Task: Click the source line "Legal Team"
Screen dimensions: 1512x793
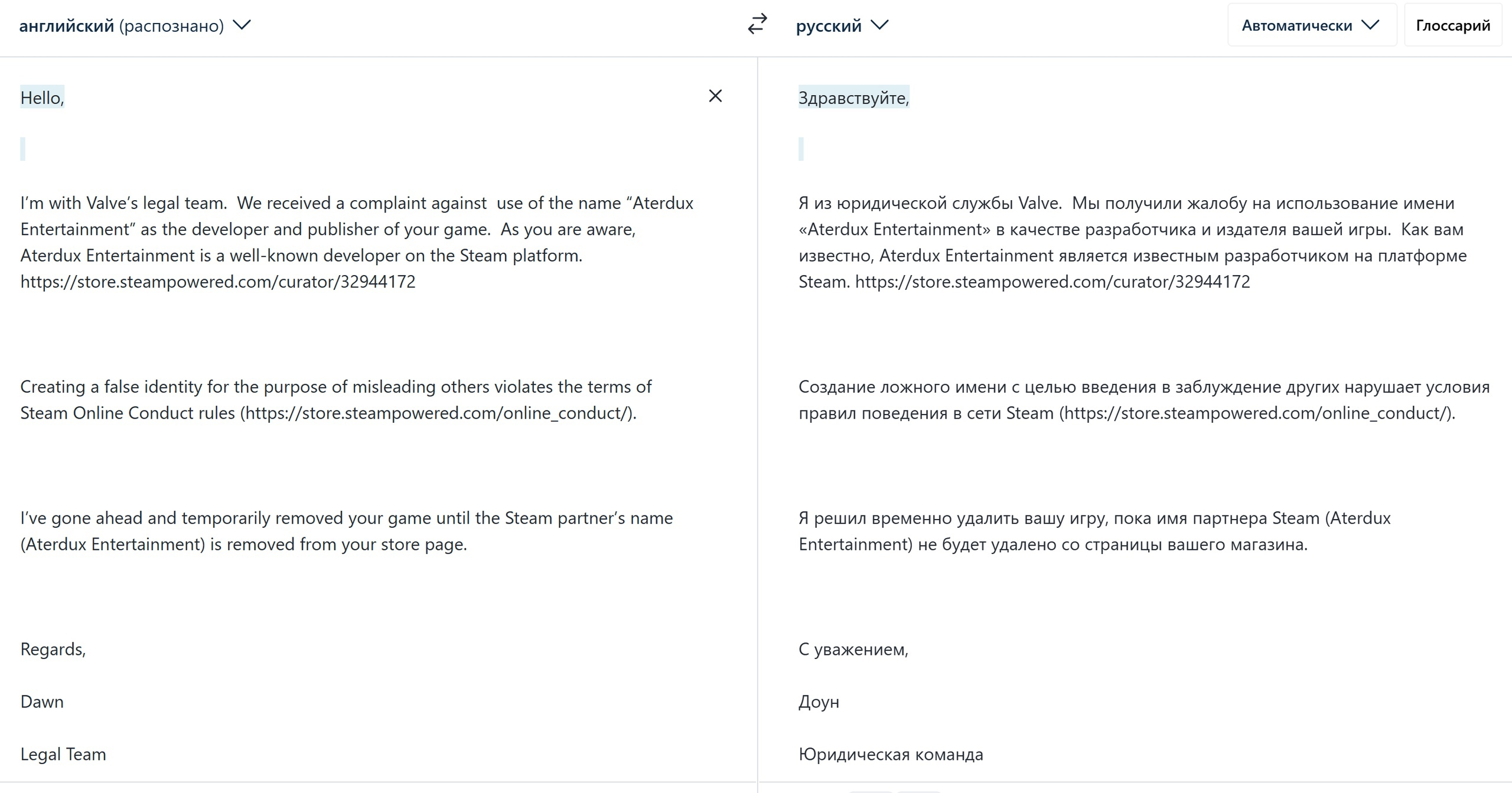Action: tap(63, 755)
